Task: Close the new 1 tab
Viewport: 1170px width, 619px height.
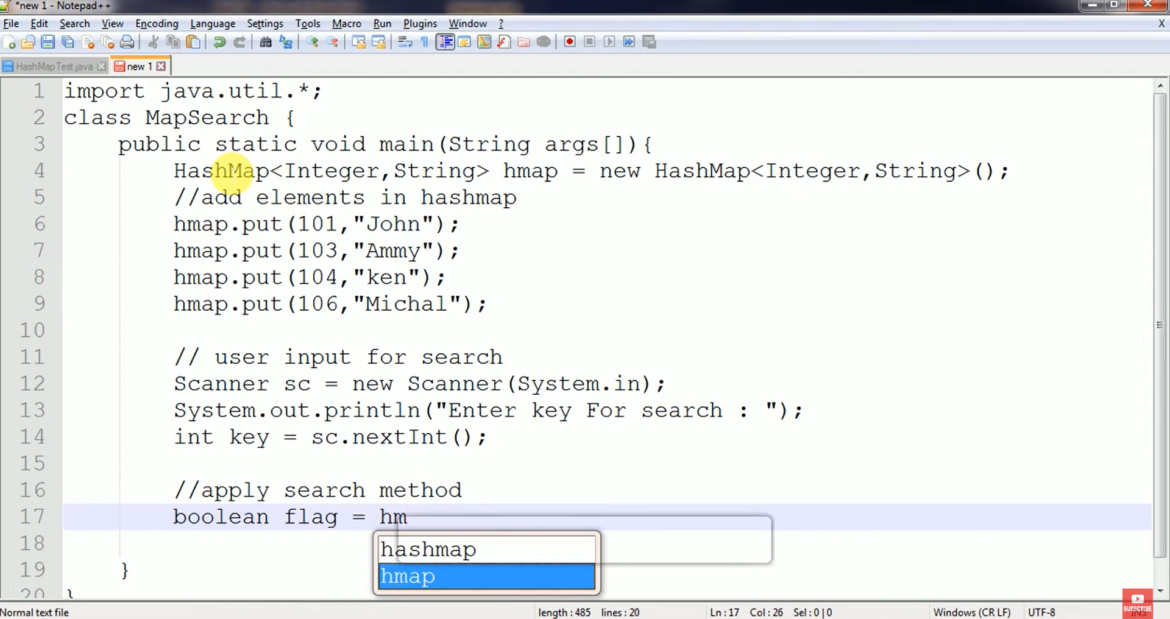Action: 160,66
